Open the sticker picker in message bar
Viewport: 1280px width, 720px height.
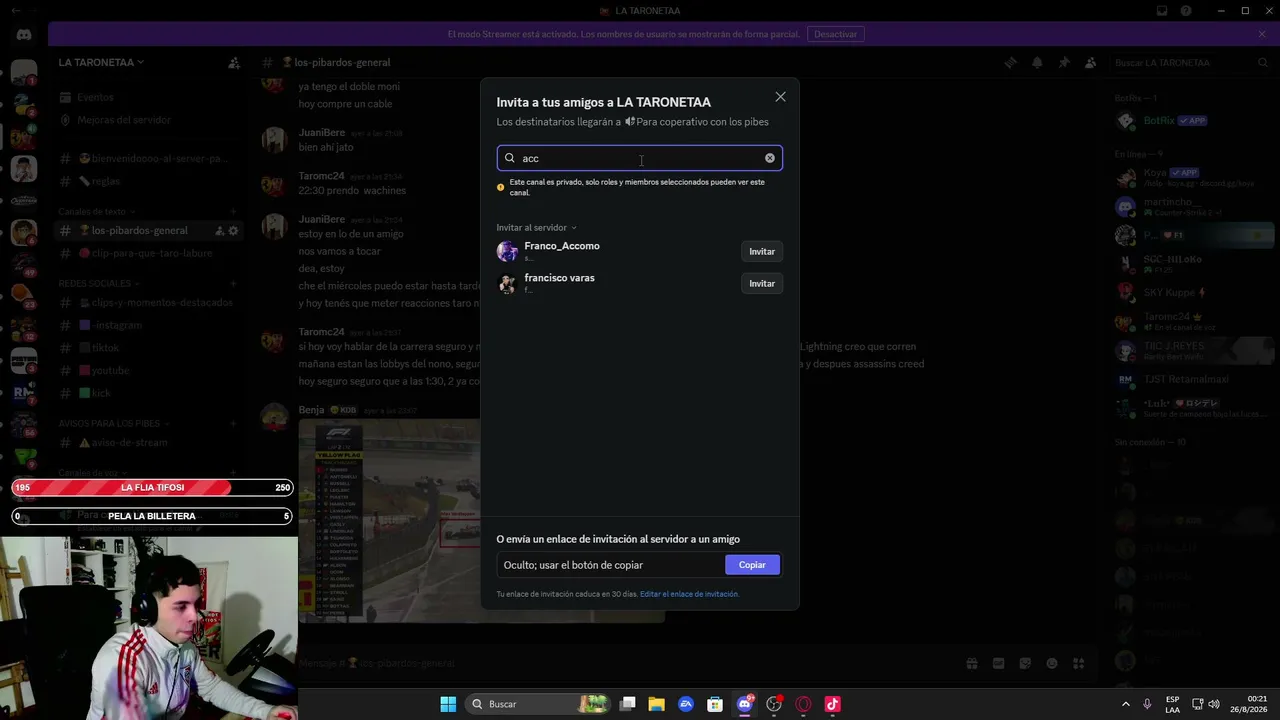pos(1025,663)
